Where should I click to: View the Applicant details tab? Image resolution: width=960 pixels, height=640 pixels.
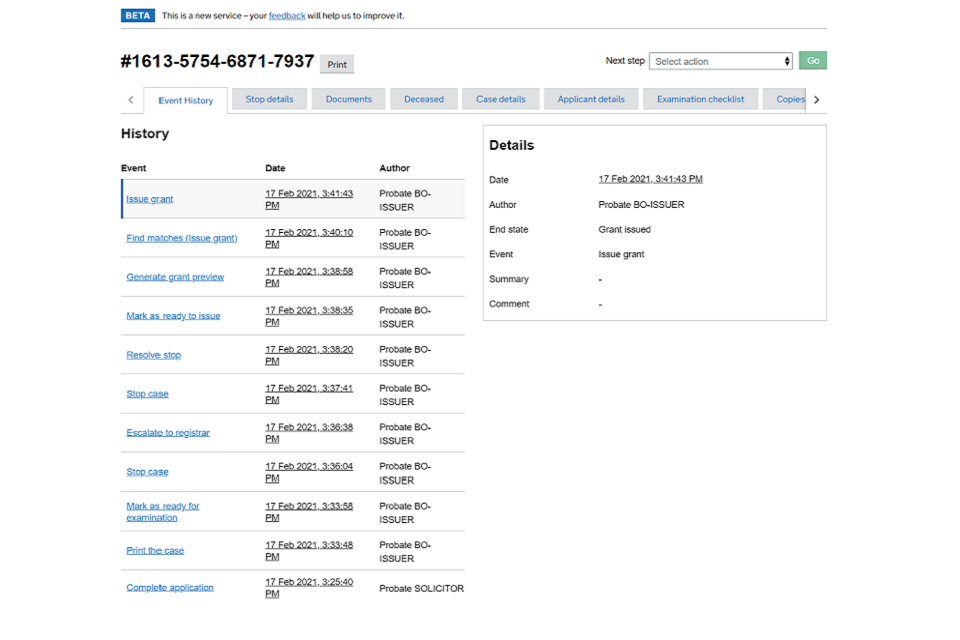coord(590,100)
